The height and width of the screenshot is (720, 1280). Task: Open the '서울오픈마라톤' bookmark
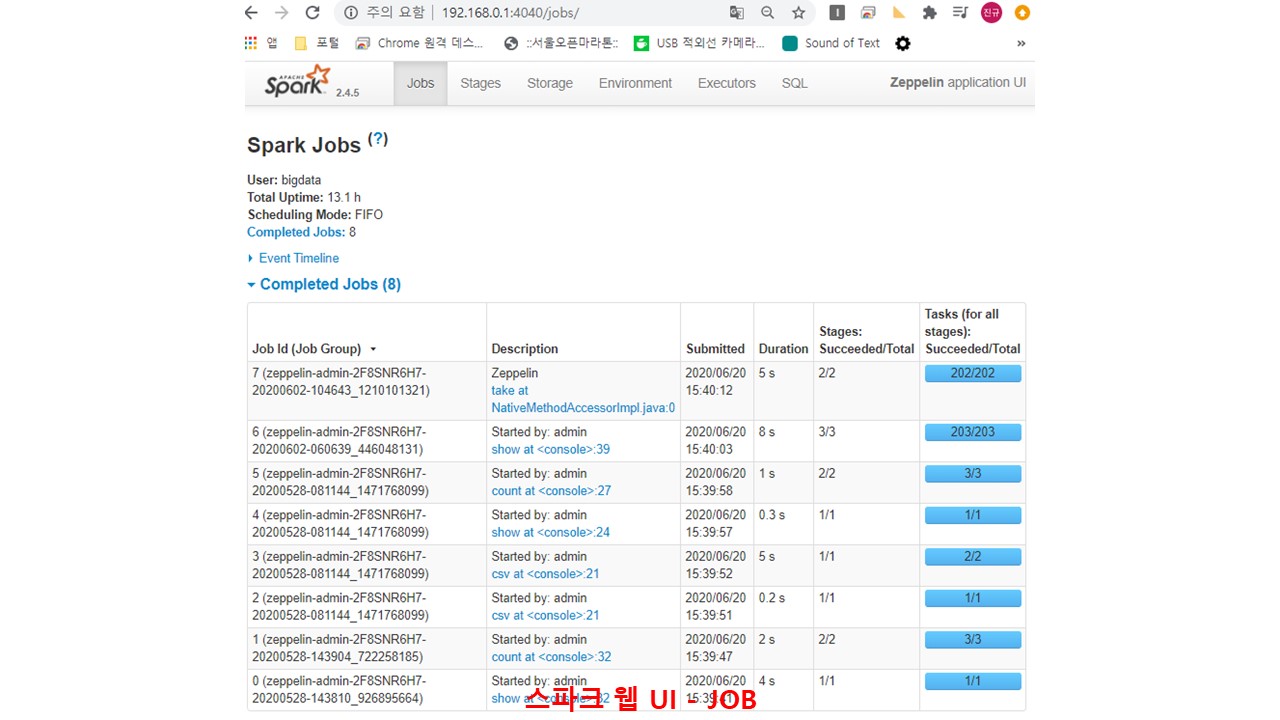561,43
